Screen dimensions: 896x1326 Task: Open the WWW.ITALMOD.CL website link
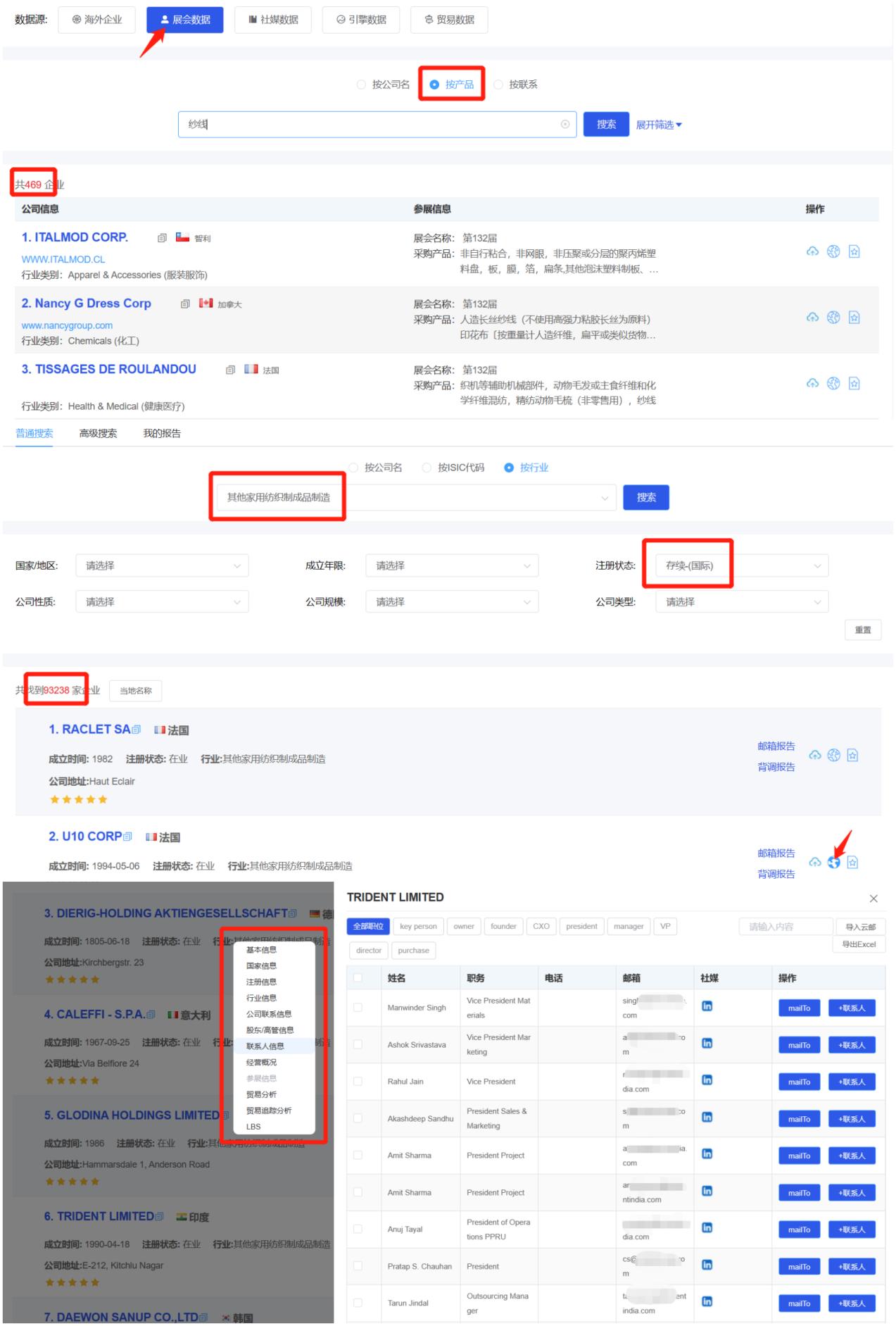pyautogui.click(x=63, y=259)
